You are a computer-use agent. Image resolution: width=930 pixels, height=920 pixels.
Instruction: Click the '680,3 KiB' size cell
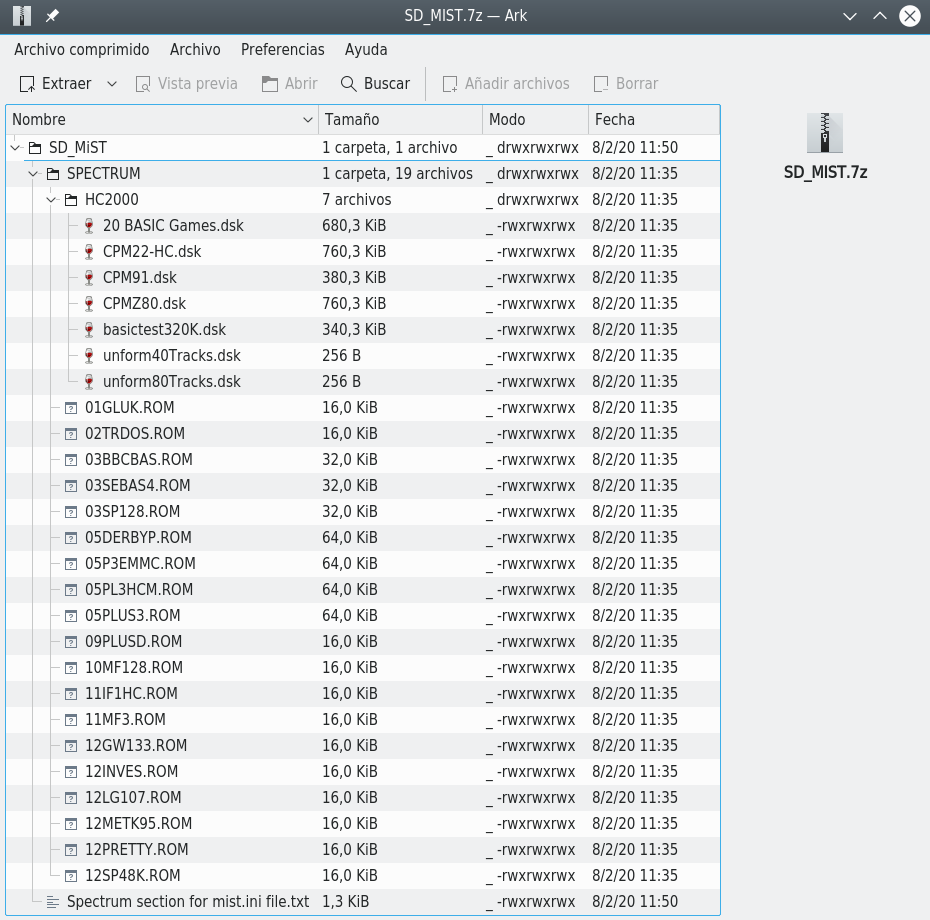(354, 226)
